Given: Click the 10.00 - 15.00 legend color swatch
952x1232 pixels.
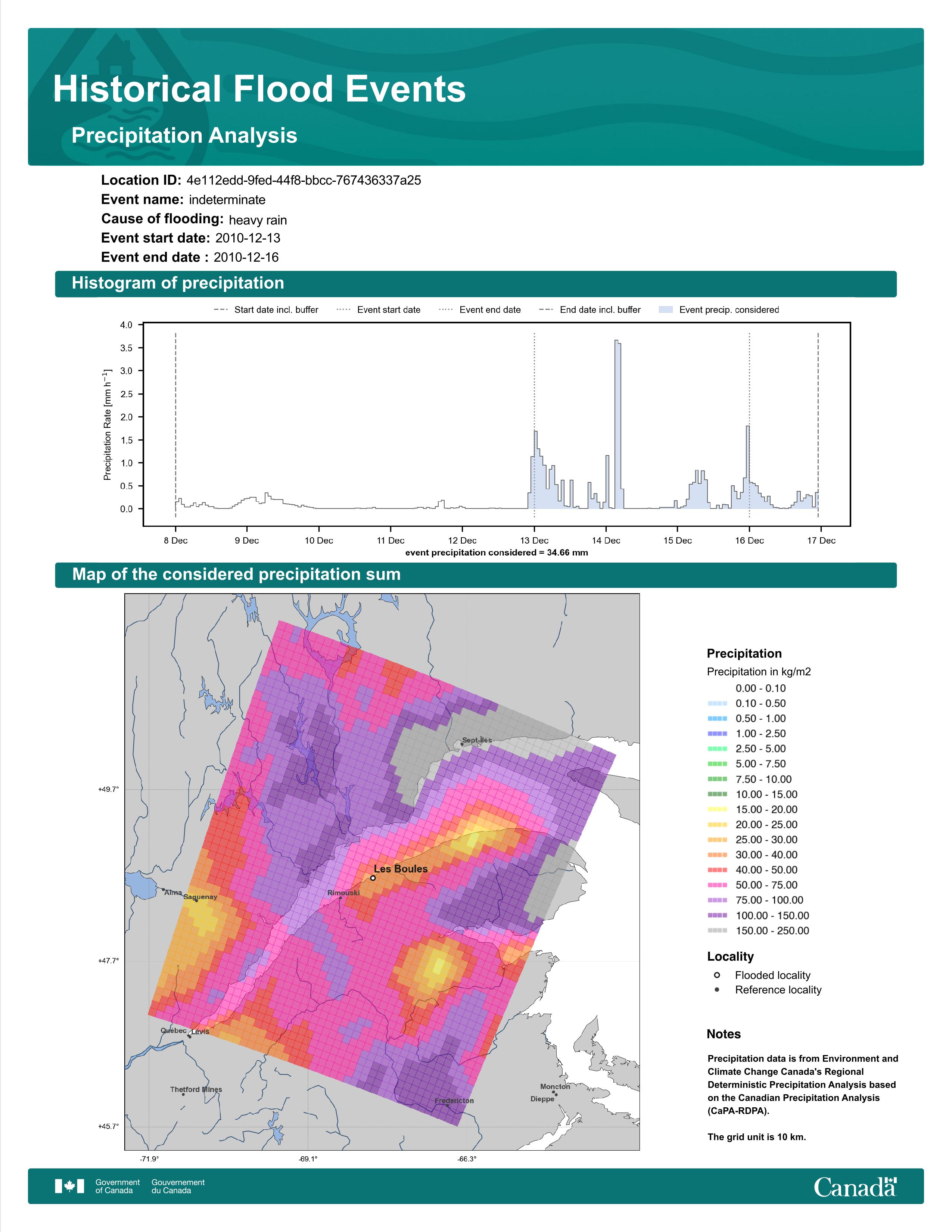Looking at the screenshot, I should (718, 794).
